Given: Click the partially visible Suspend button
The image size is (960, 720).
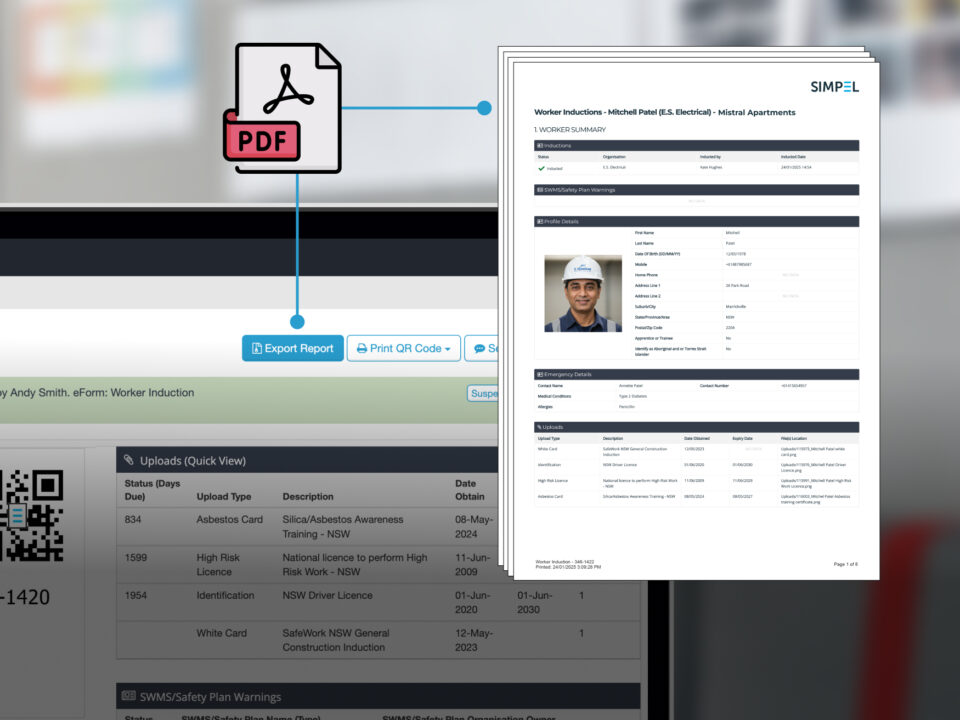Looking at the screenshot, I should click(x=482, y=393).
